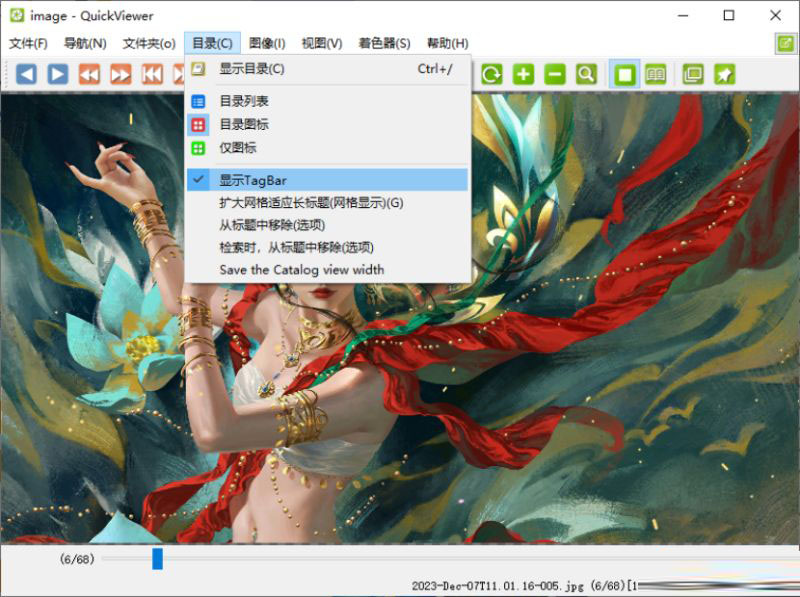Click the QuickViewer app icon in title bar
The image size is (800, 597).
pos(17,15)
